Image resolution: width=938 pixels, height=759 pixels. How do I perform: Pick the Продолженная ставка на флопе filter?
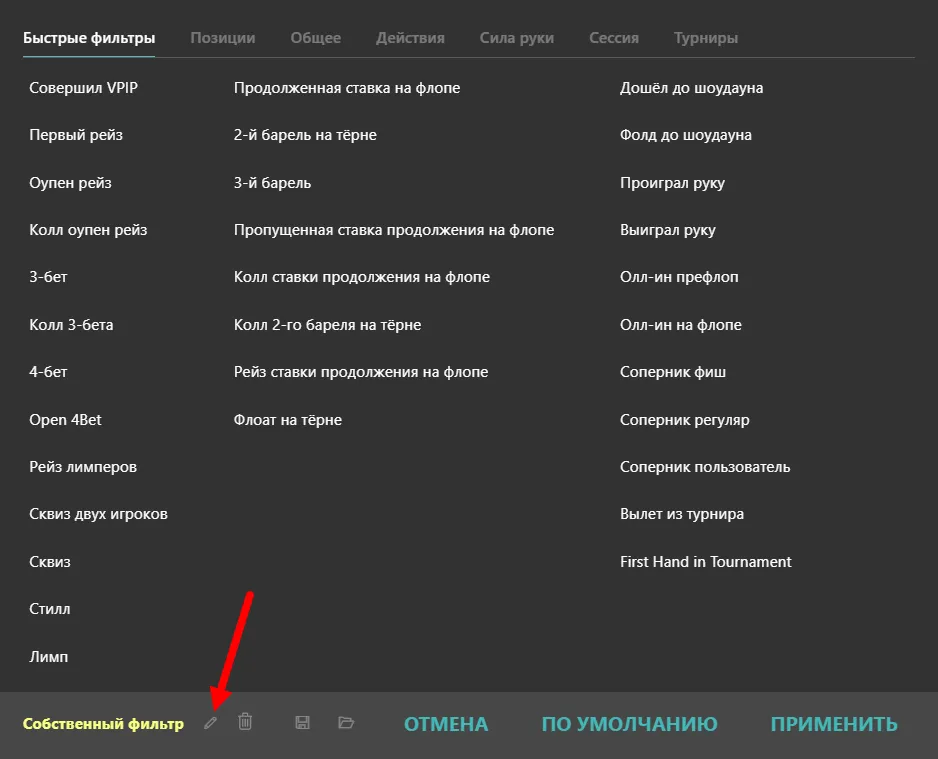click(346, 88)
